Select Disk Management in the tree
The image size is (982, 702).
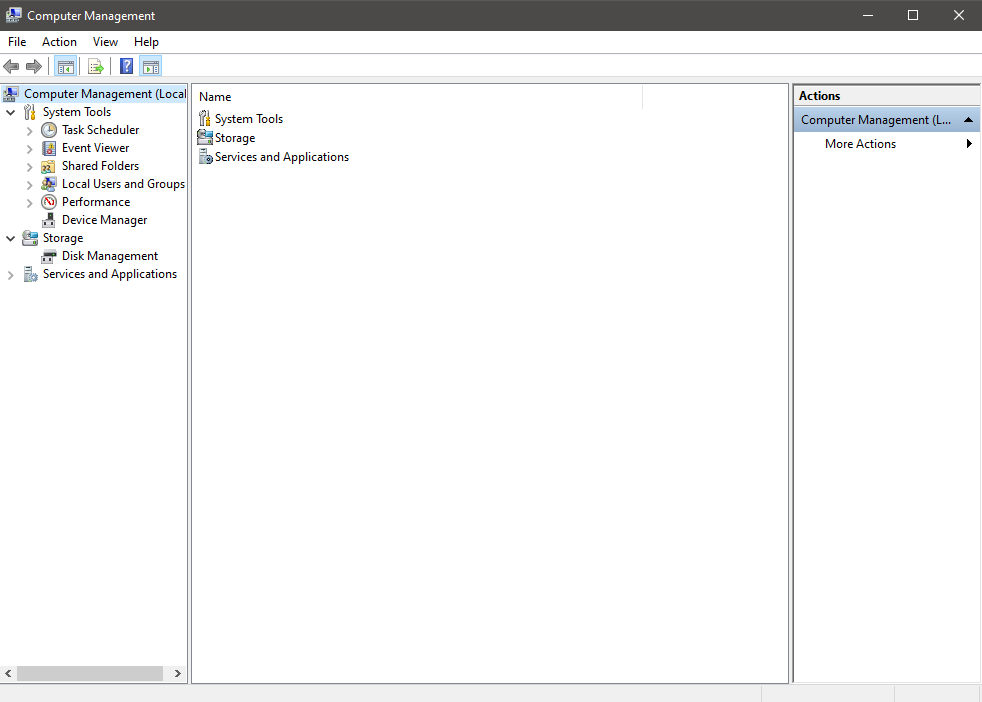click(x=110, y=256)
